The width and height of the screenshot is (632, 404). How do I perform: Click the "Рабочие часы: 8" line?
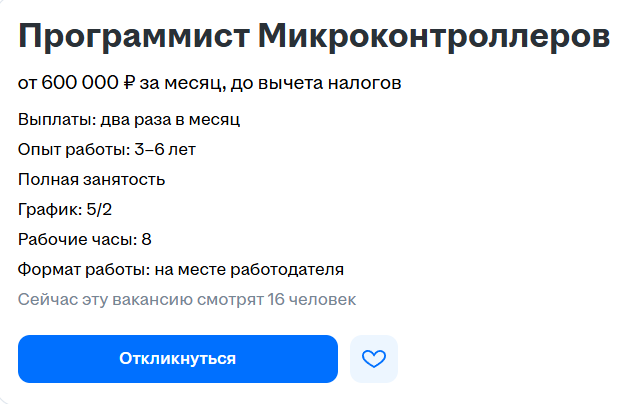pyautogui.click(x=85, y=239)
